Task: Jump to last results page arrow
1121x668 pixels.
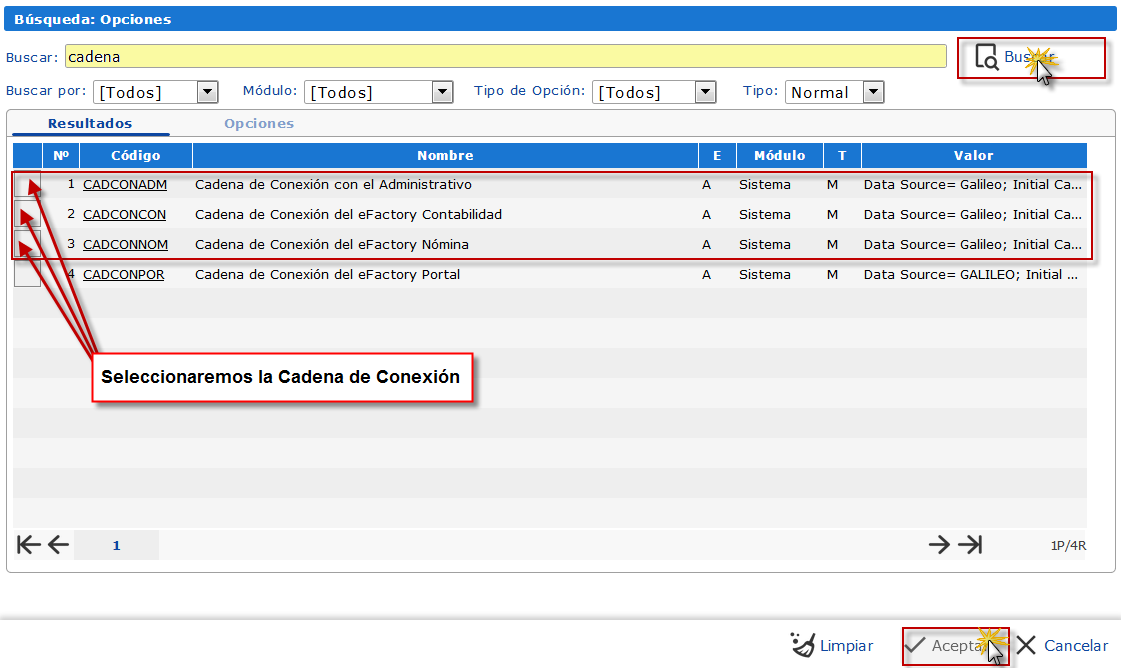Action: click(x=970, y=544)
